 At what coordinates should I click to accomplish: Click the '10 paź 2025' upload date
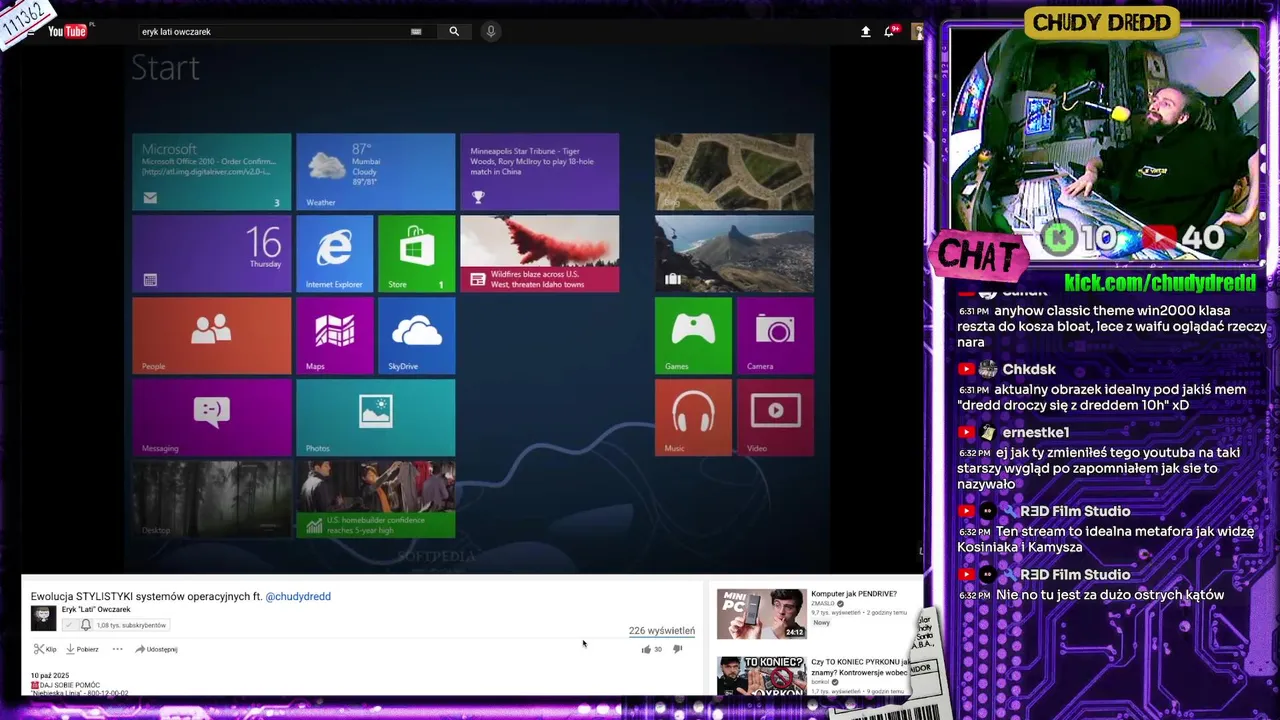tap(50, 676)
